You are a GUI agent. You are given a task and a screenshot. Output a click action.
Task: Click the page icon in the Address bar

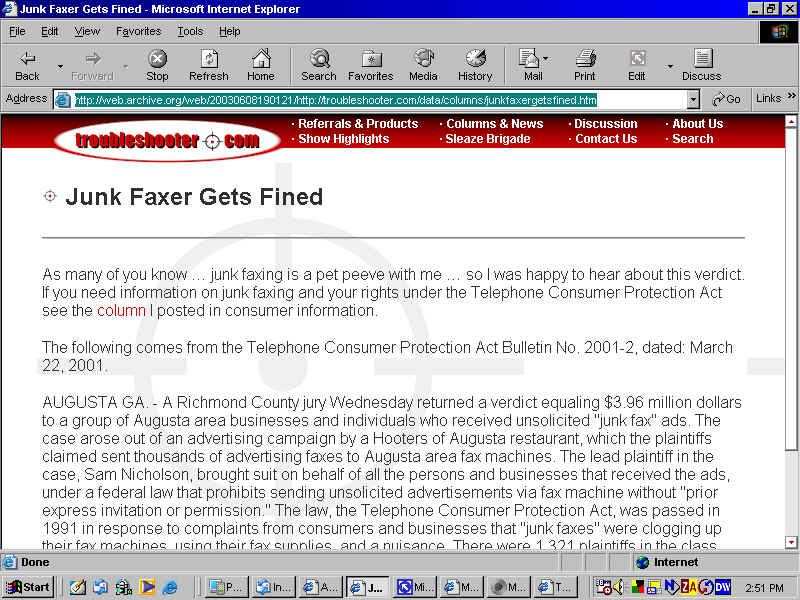tap(63, 99)
